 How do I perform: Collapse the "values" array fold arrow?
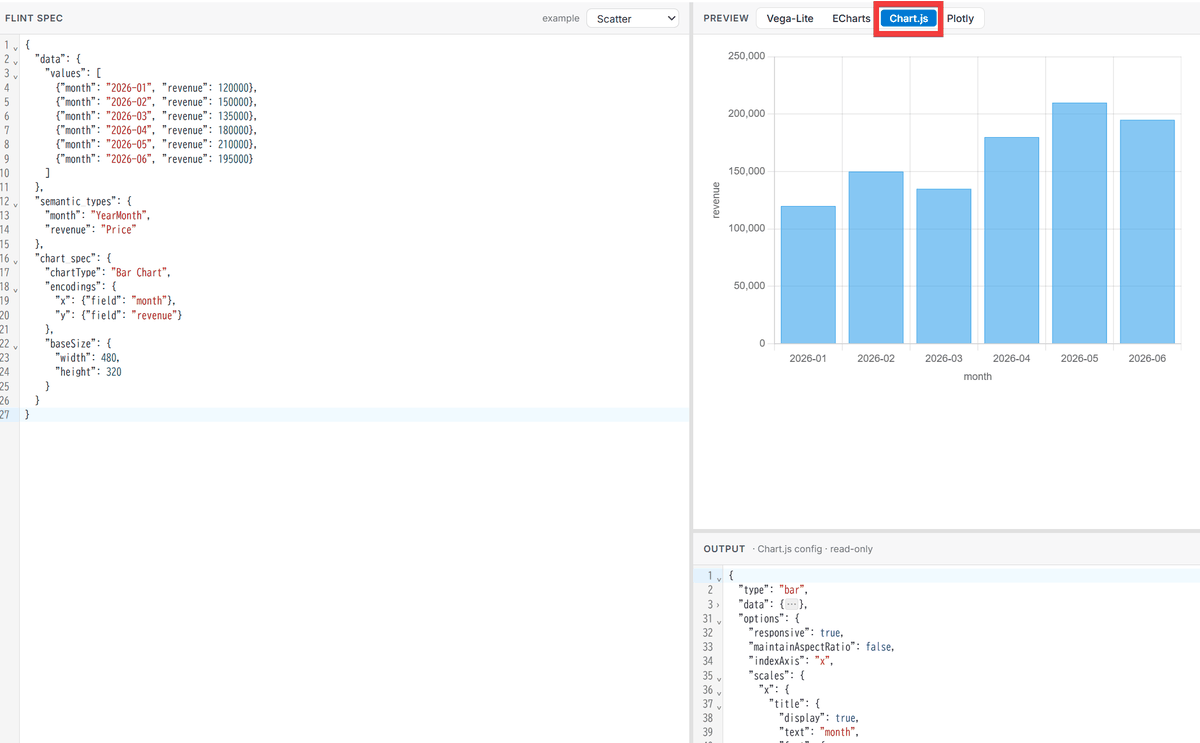click(16, 75)
